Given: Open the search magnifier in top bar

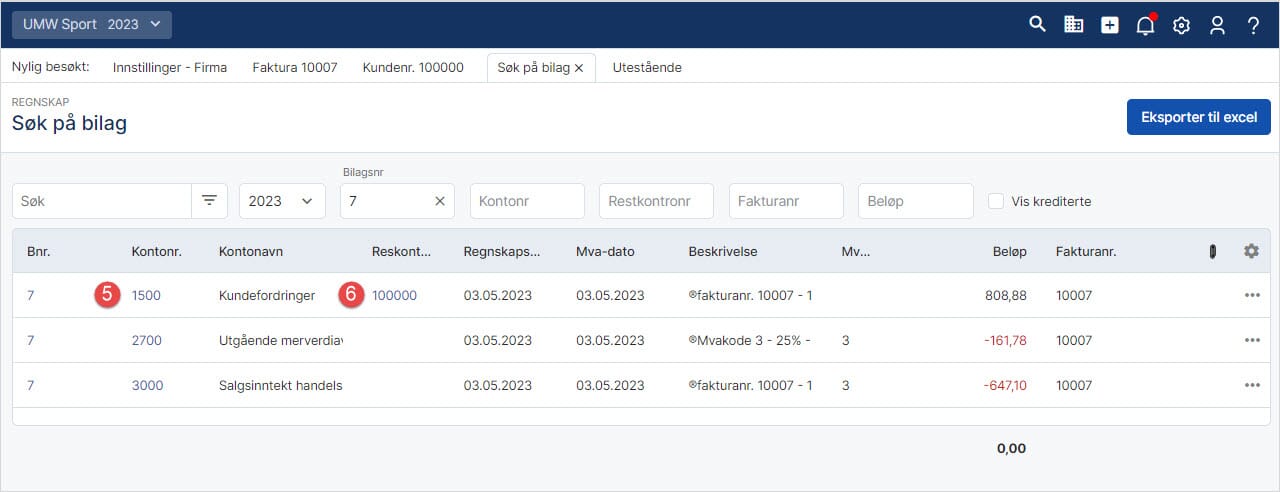Looking at the screenshot, I should click(x=1037, y=25).
